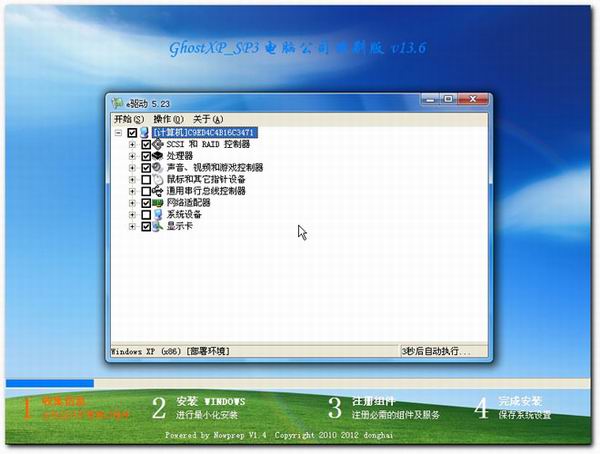Select the 声音、视频和游戏控制器 row text
This screenshot has height=454, width=600.
pos(215,167)
